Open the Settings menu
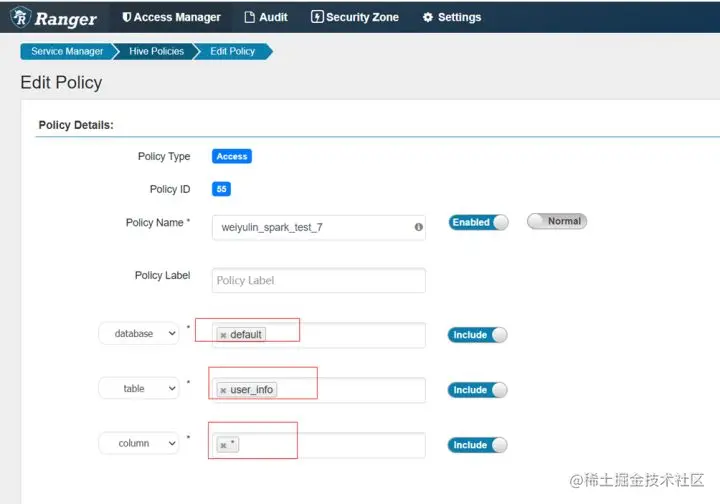Viewport: 720px width, 504px height. coord(452,17)
